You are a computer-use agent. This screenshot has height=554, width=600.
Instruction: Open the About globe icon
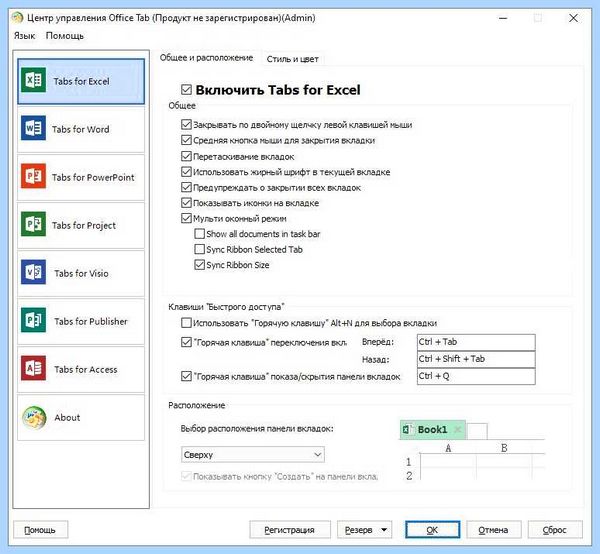[x=34, y=417]
